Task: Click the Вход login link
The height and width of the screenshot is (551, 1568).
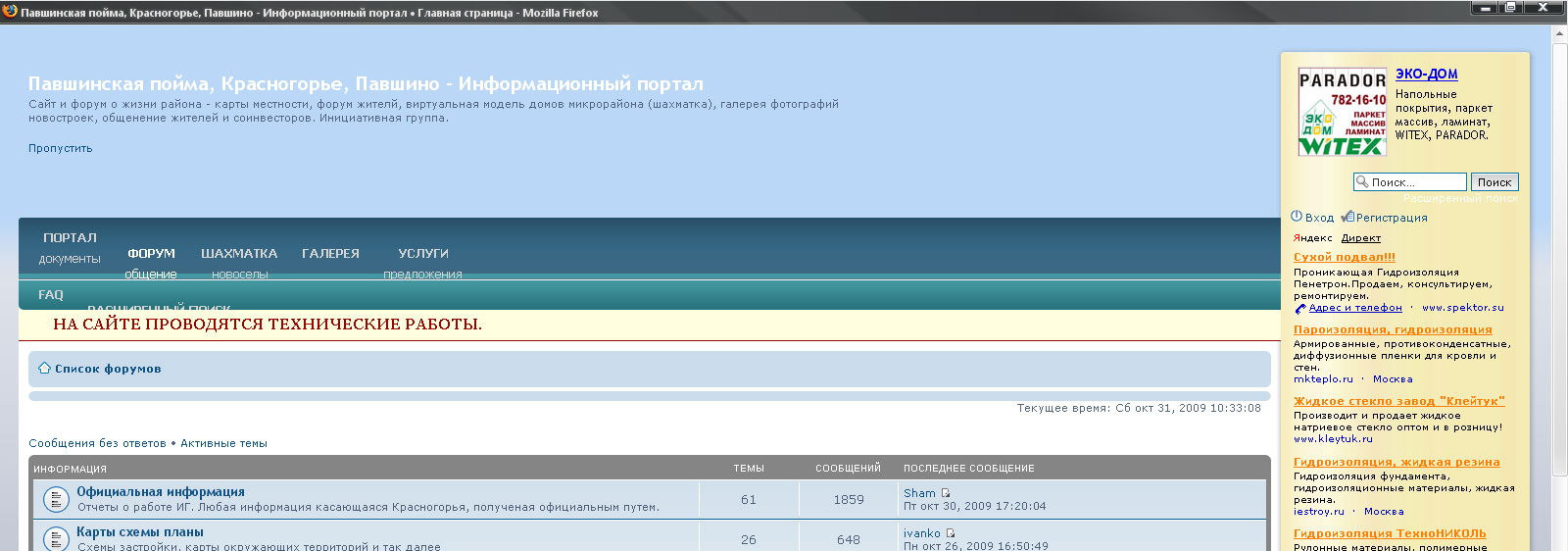Action: click(1319, 218)
